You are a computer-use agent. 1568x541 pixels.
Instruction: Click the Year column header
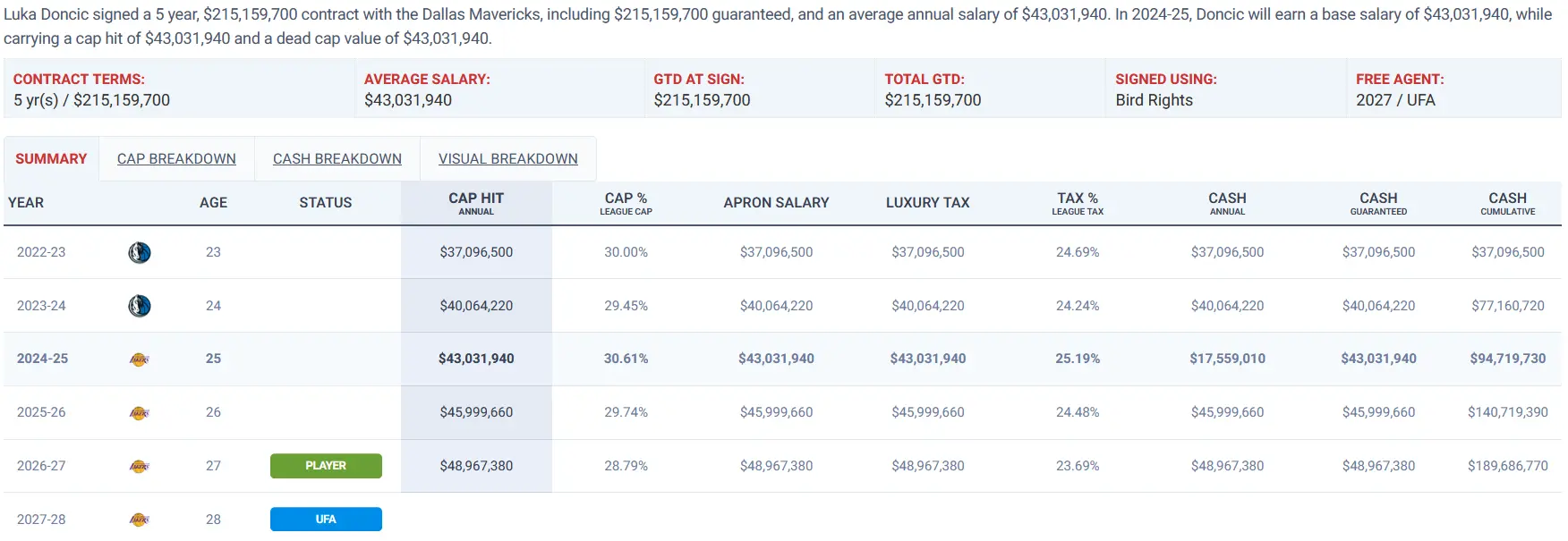(26, 203)
